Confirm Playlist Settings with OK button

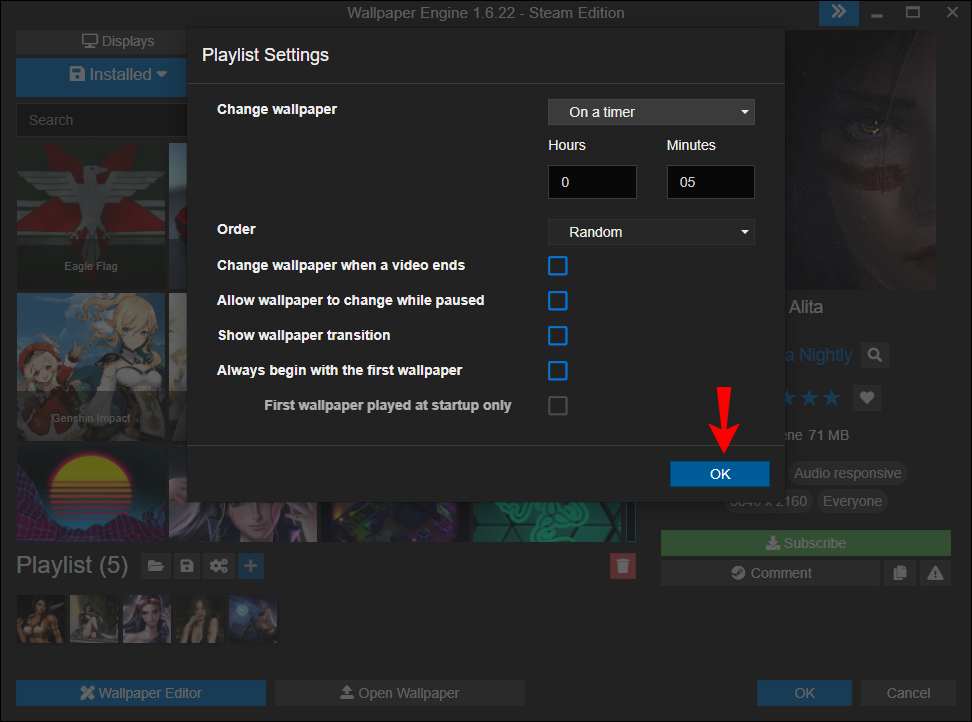[x=720, y=474]
